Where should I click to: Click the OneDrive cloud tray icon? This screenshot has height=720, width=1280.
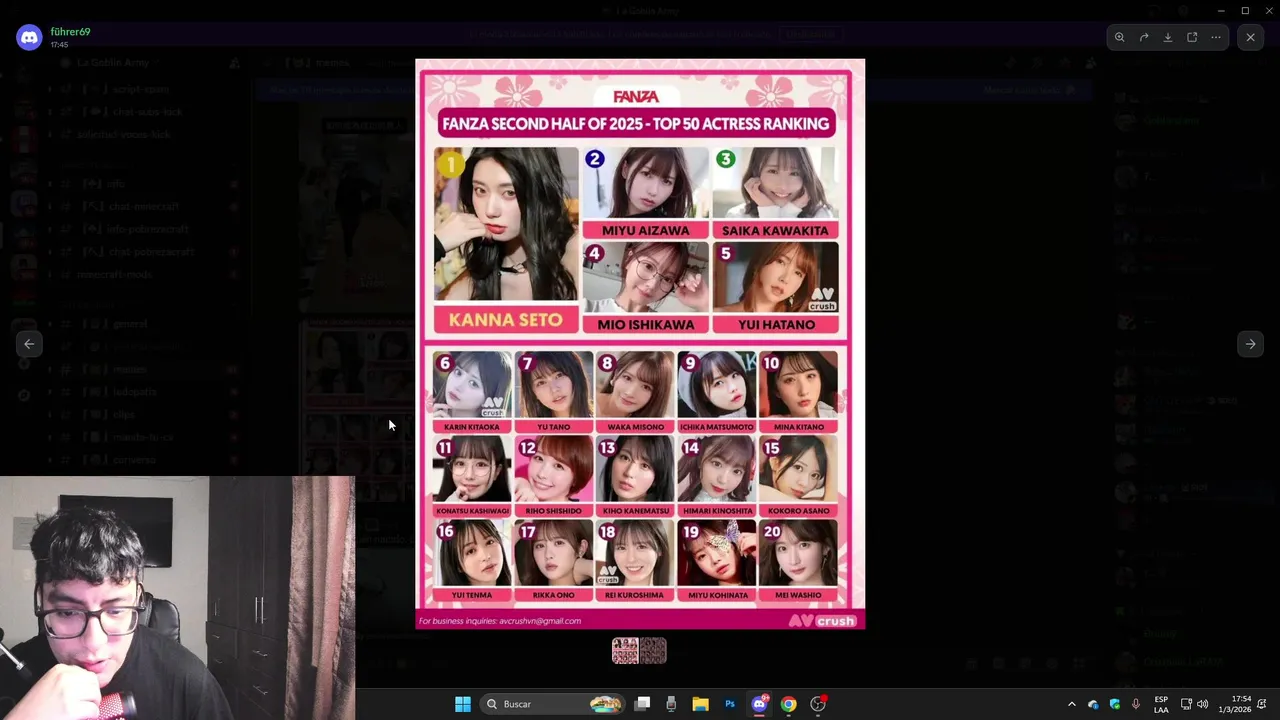point(1093,704)
